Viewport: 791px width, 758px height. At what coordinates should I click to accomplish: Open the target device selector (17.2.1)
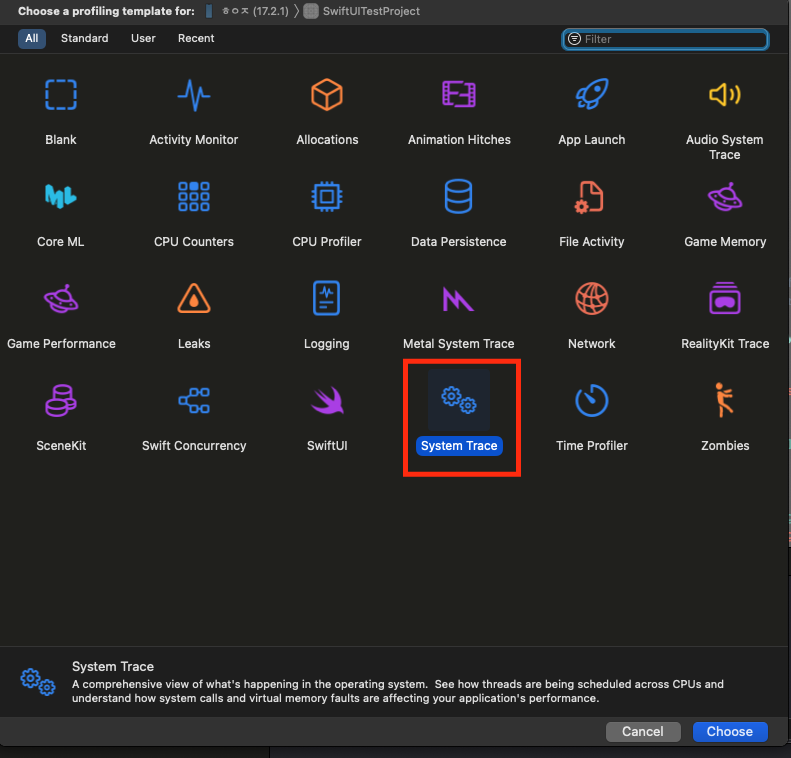pos(247,11)
